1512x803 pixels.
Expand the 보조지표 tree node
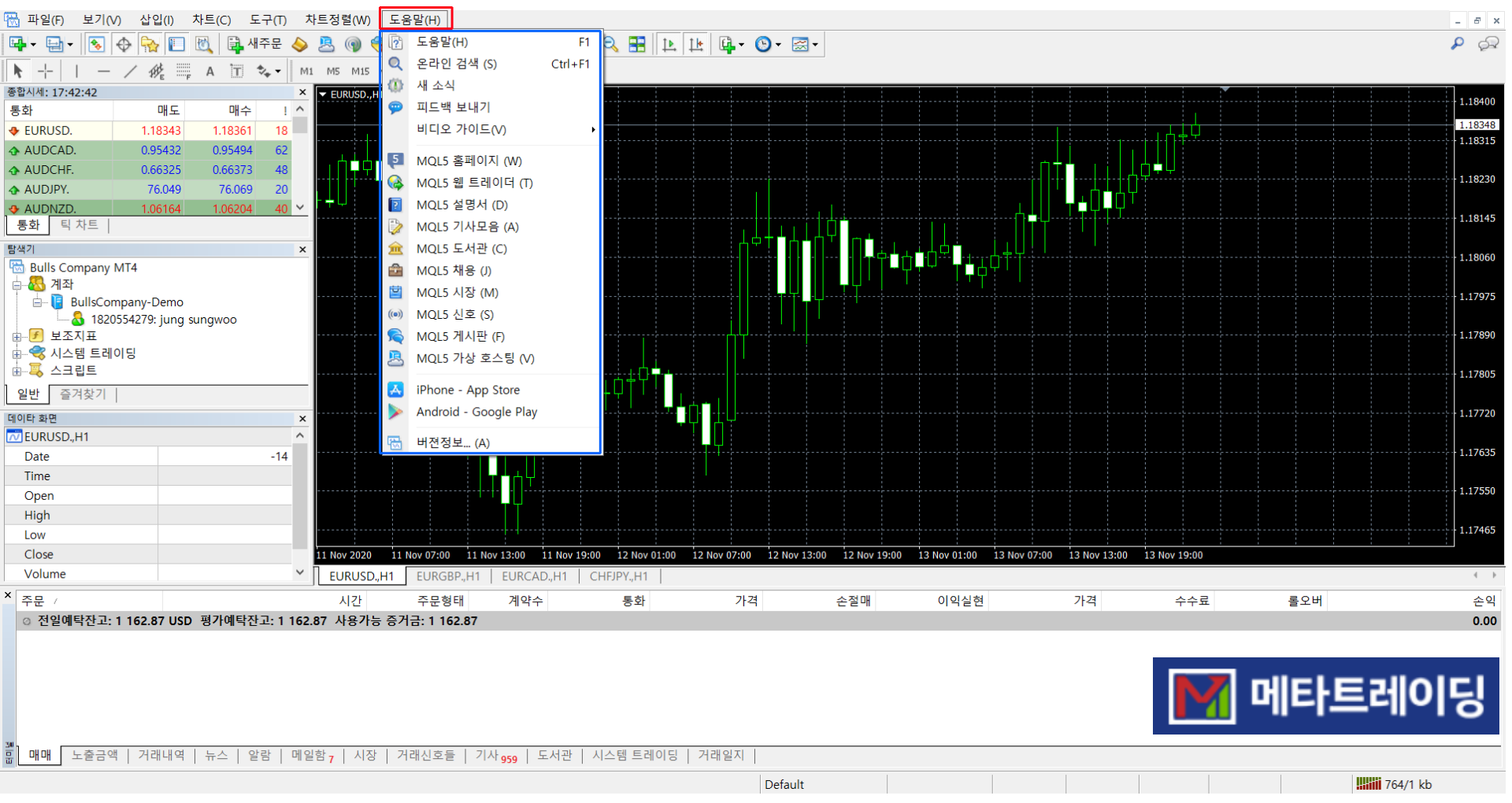[x=17, y=336]
